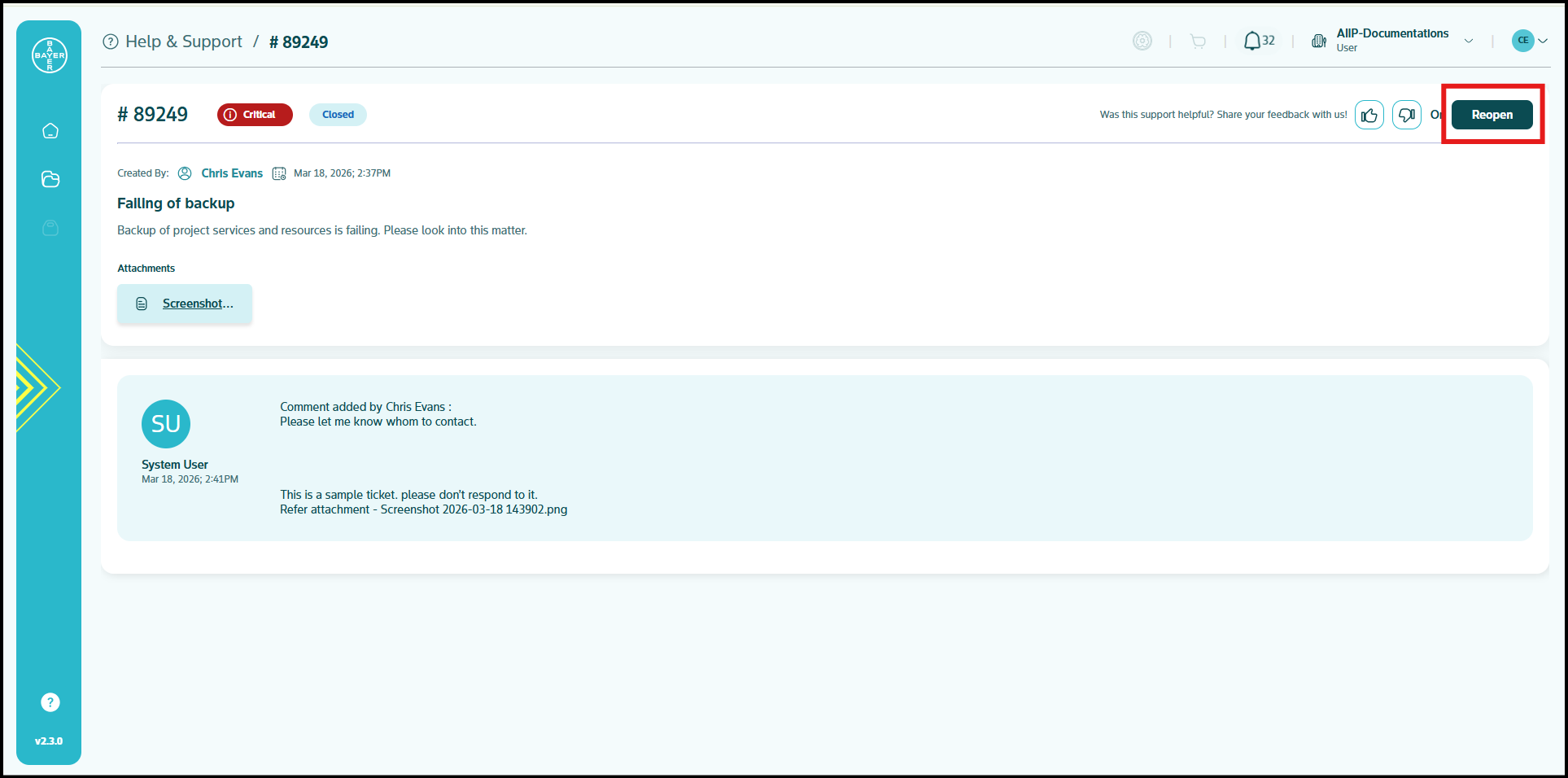This screenshot has height=778, width=1568.
Task: Go to Help & Support breadcrumb
Action: 183,42
